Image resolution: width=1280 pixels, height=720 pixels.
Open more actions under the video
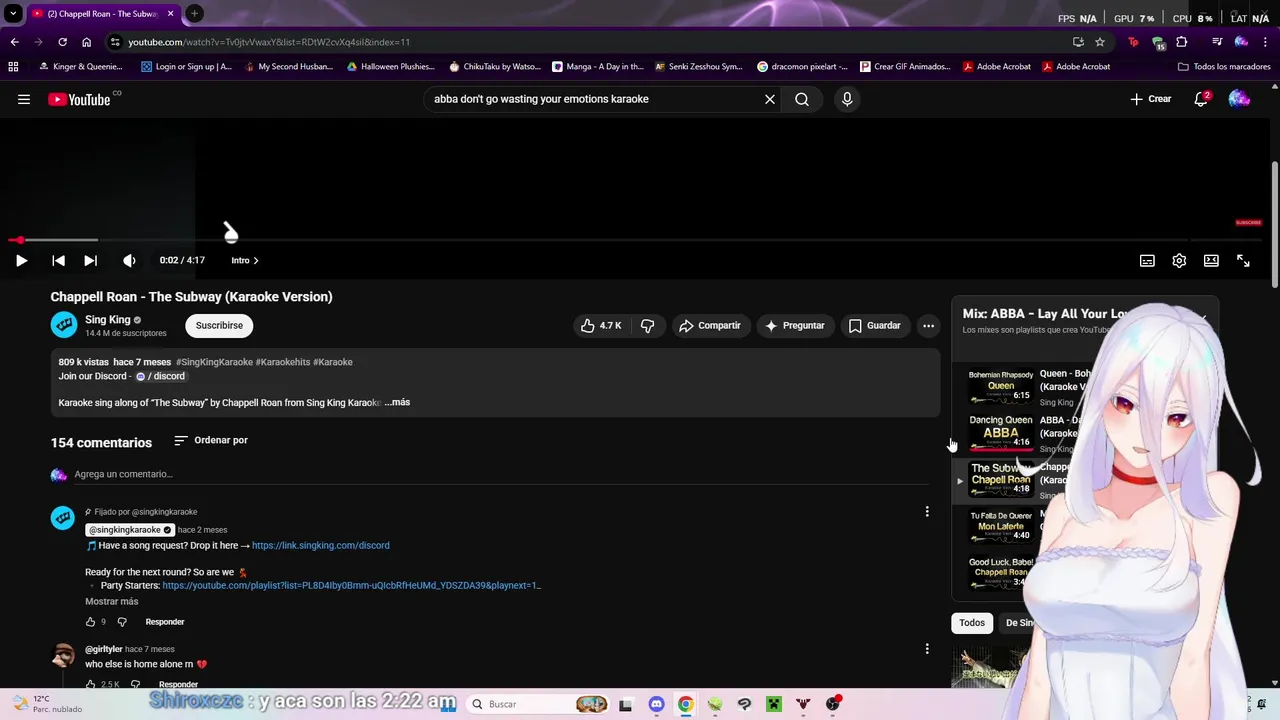coord(928,325)
